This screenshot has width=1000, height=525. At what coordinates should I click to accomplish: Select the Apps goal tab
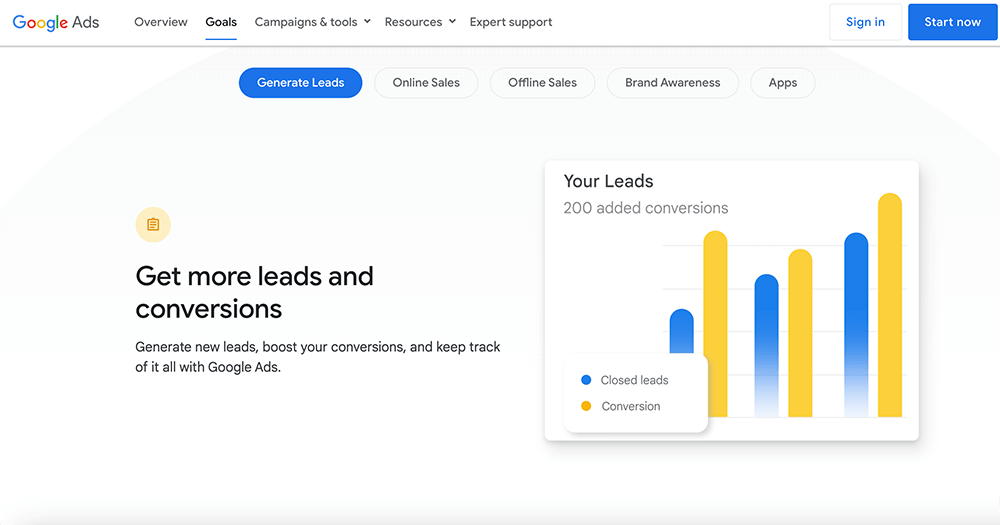point(783,83)
